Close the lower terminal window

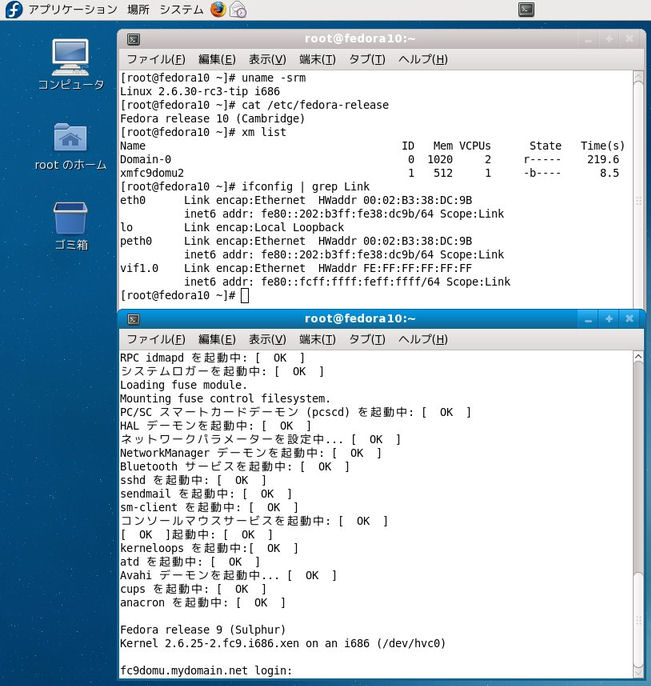click(629, 318)
